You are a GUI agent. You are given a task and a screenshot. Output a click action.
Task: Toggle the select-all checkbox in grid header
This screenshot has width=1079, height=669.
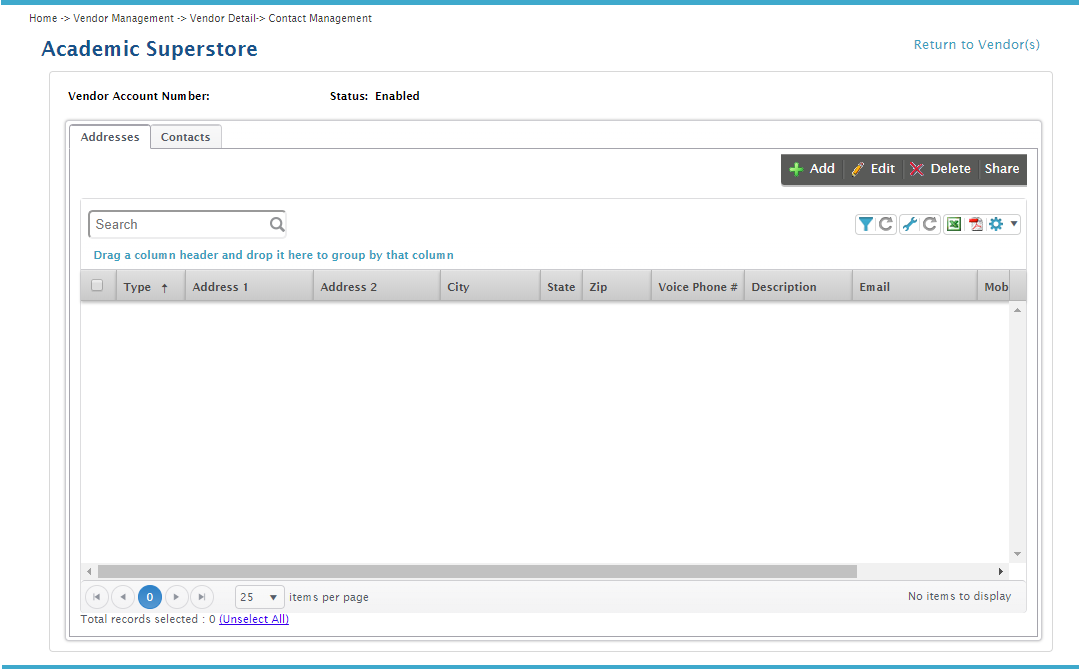coord(97,286)
